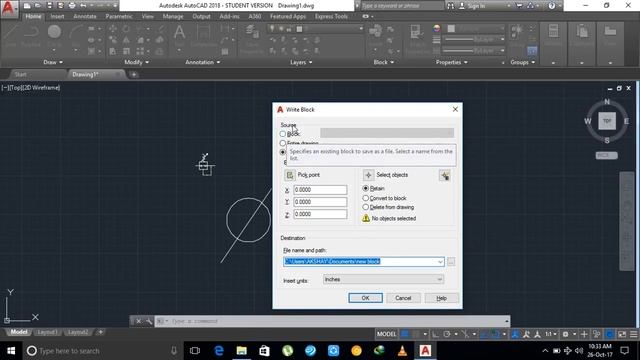The image size is (640, 360).
Task: Open Quick Select icon in Write Block dialog
Action: coord(445,176)
